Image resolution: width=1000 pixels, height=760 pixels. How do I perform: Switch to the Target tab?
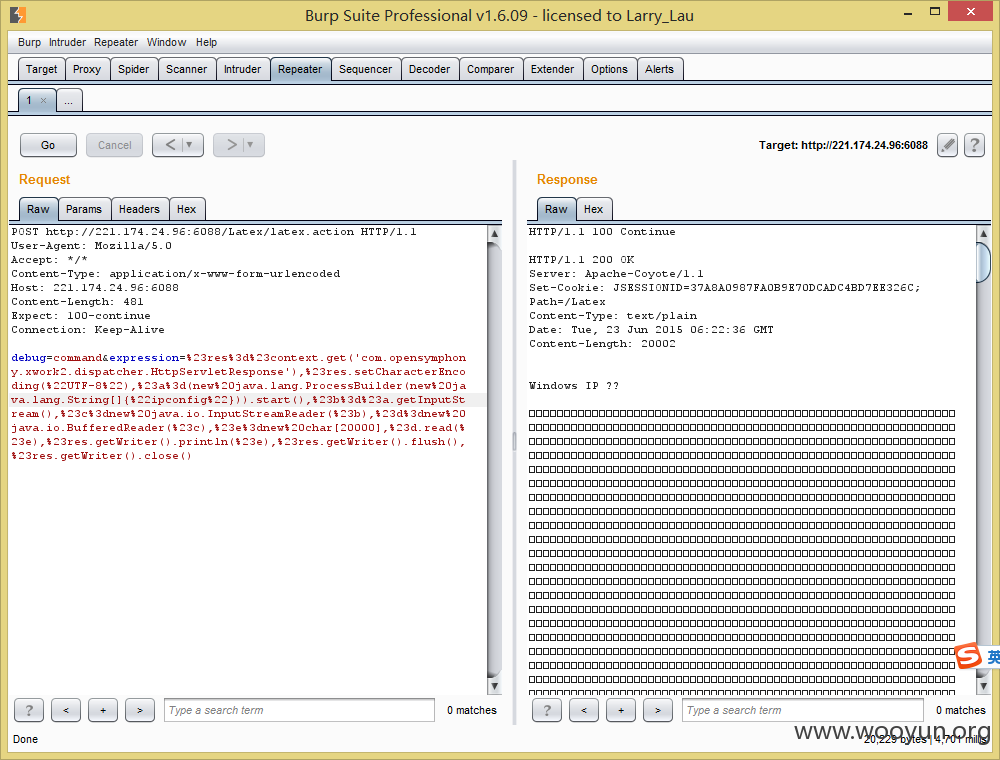[x=41, y=69]
